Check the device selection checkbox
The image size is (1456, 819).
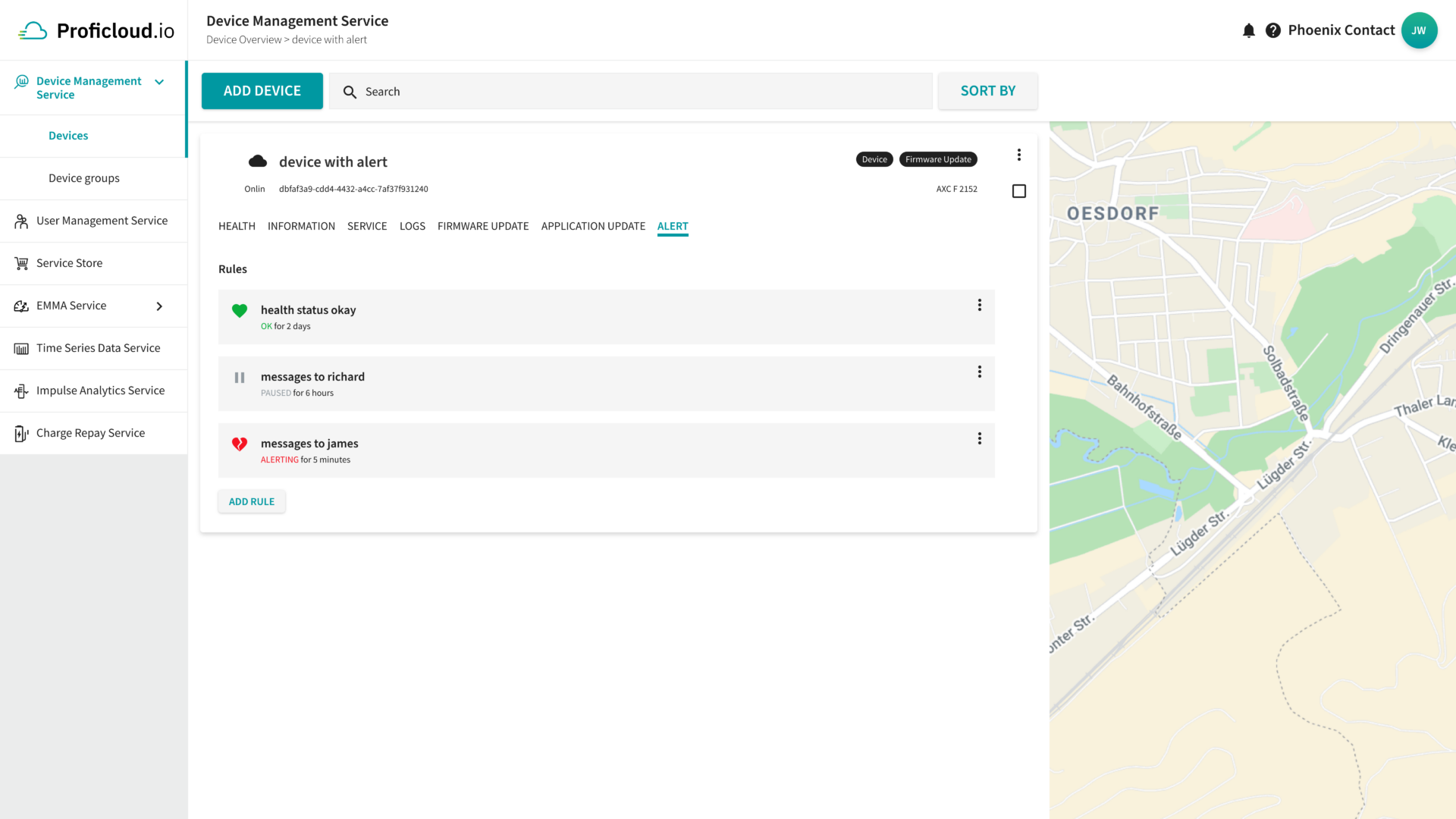point(1018,191)
